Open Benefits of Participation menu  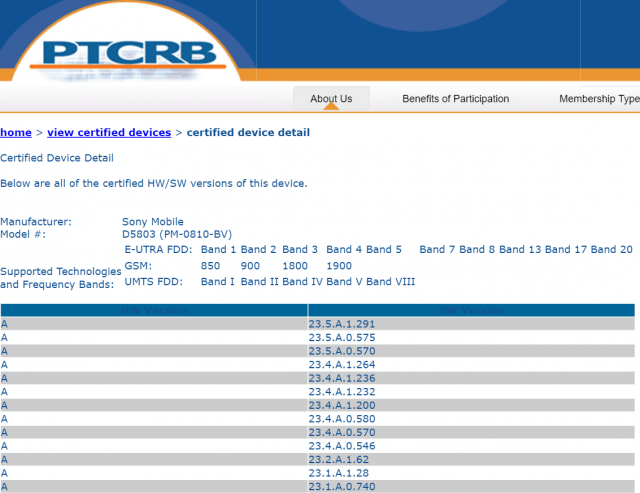point(455,99)
